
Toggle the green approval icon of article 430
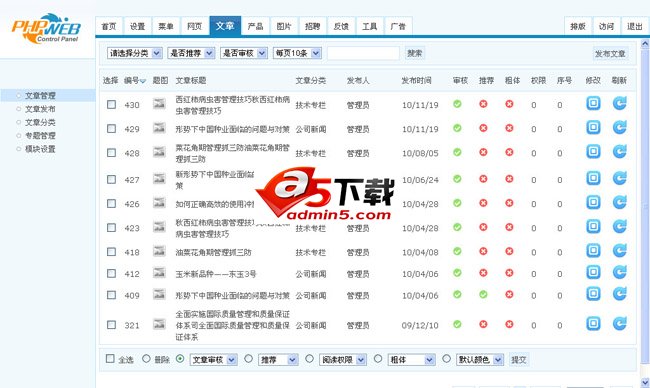(x=457, y=104)
